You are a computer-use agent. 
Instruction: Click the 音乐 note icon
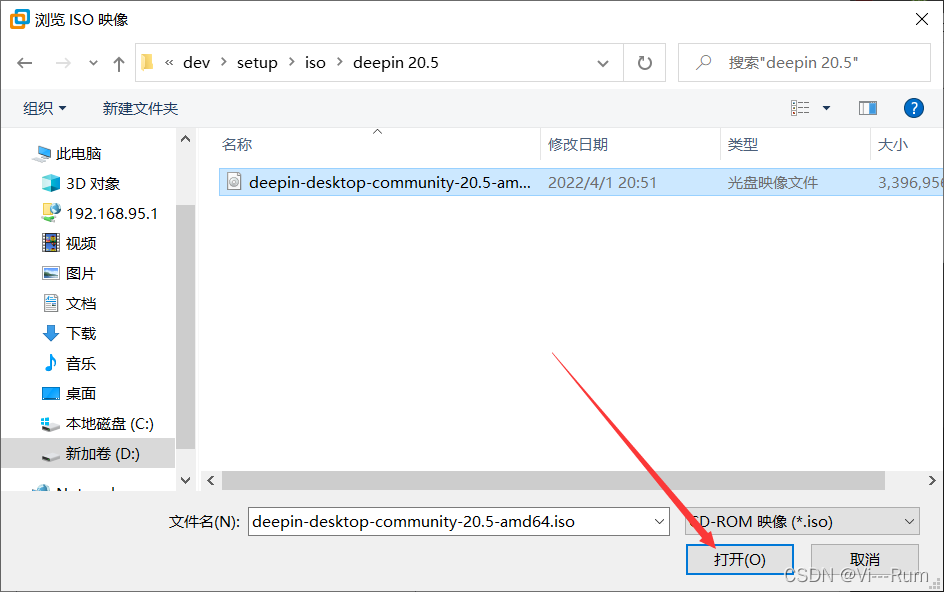click(x=51, y=363)
